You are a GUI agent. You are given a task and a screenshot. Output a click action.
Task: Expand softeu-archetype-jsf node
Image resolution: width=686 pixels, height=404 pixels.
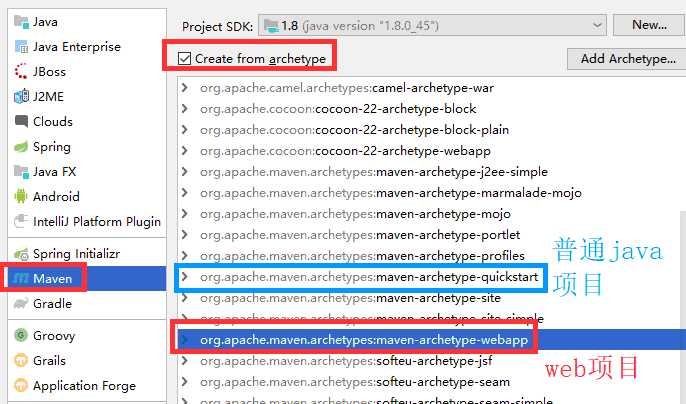point(185,361)
